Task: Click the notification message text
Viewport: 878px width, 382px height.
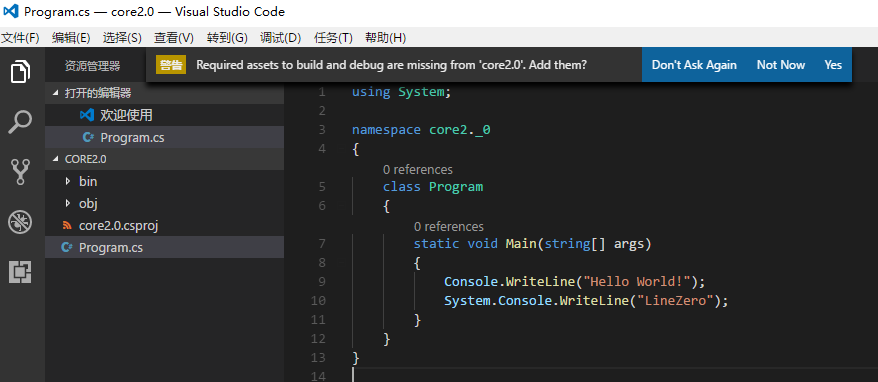Action: [x=391, y=65]
